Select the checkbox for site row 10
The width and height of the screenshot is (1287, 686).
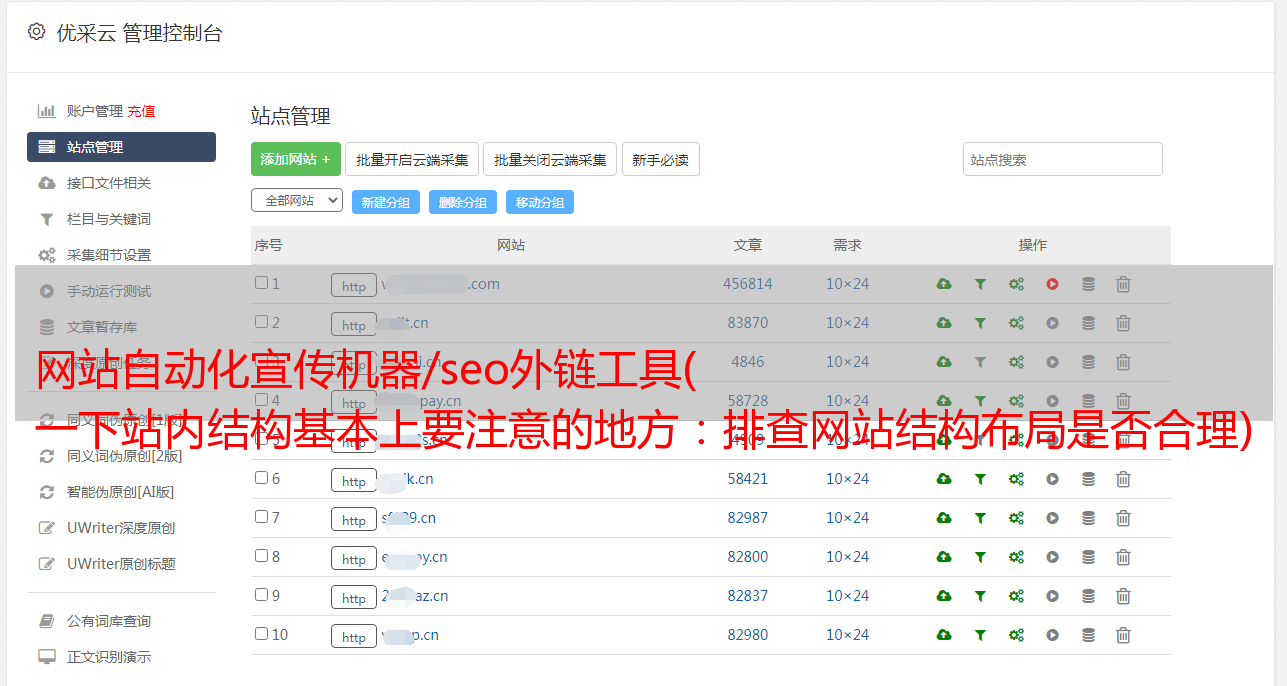tap(262, 634)
